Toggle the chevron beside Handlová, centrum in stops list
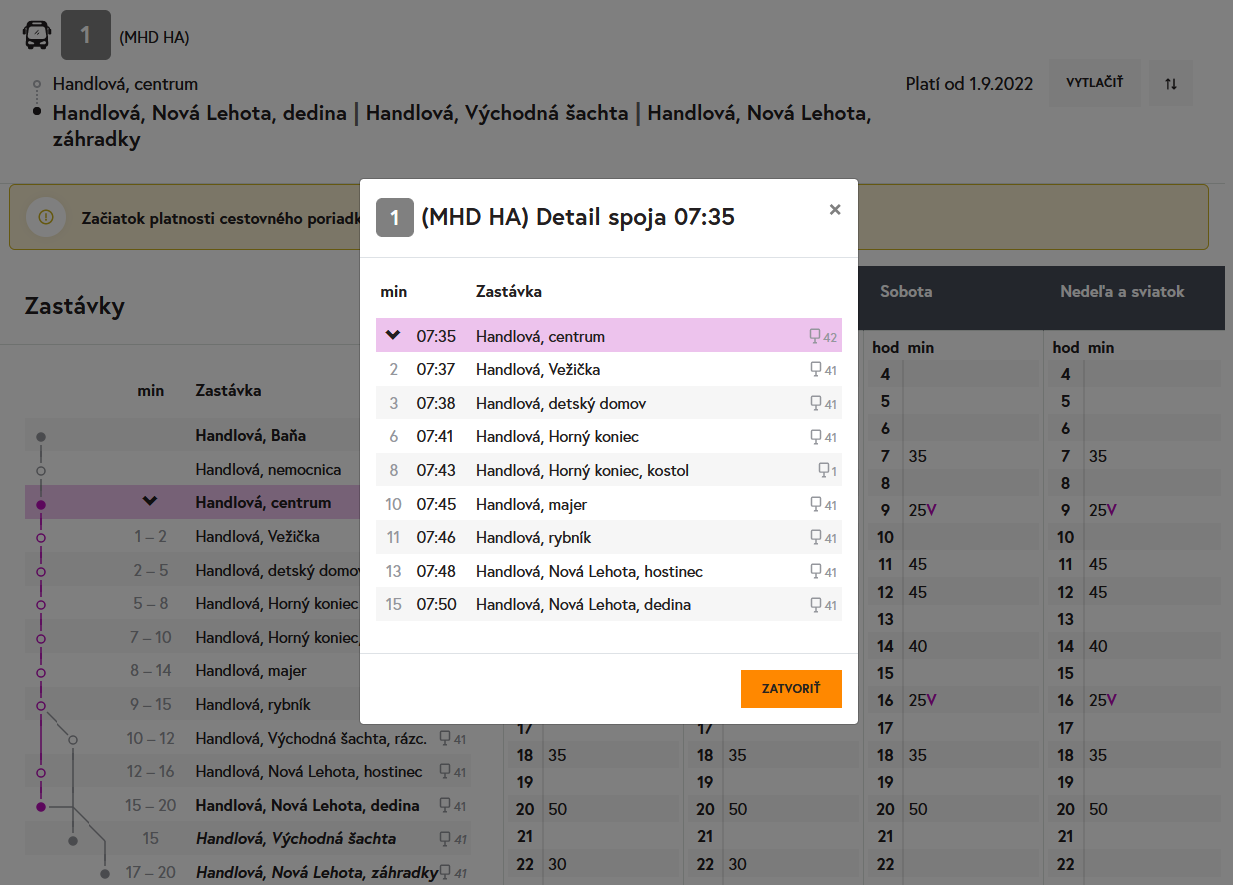The width and height of the screenshot is (1233, 885). click(x=150, y=502)
